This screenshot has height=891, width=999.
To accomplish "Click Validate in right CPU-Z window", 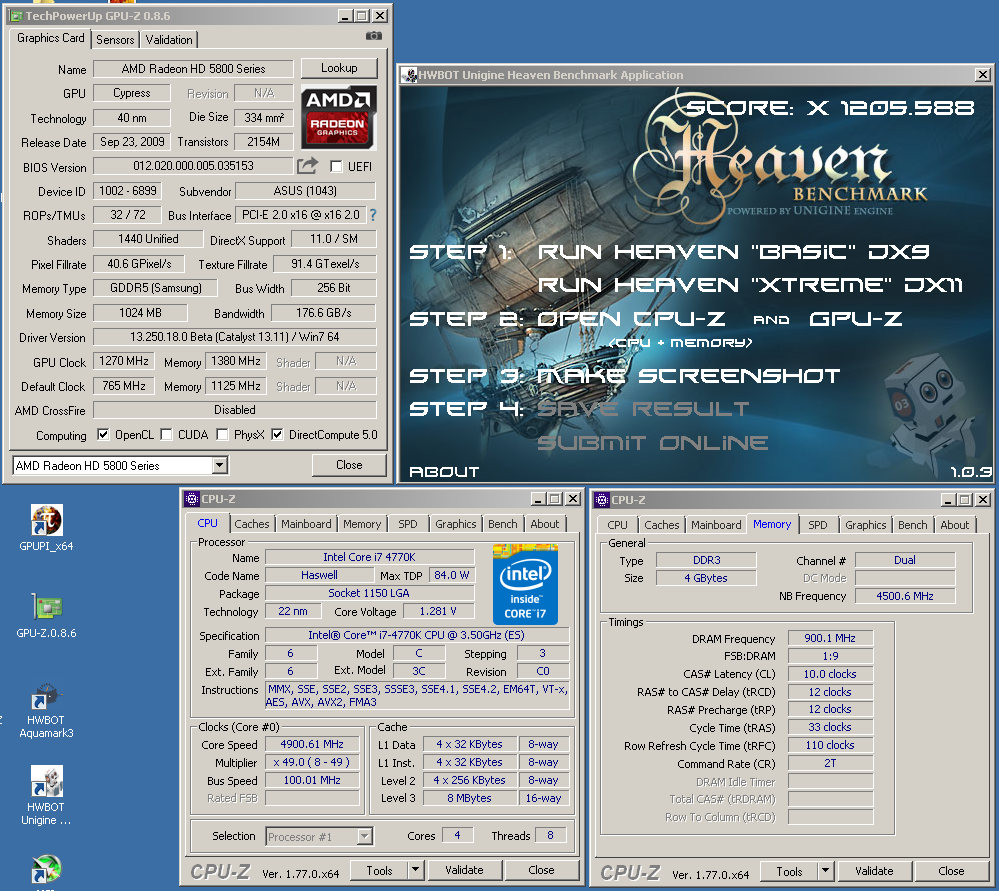I will [x=874, y=871].
